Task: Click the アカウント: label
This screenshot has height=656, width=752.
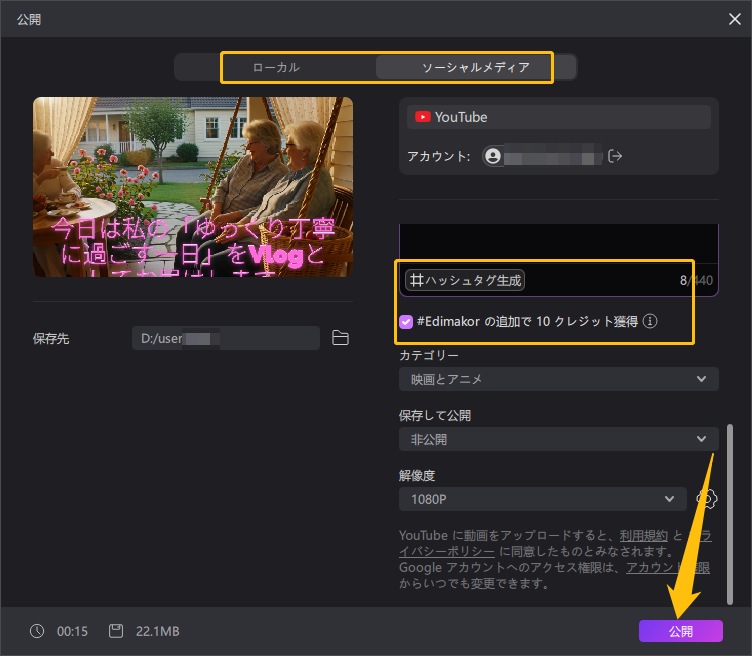Action: 439,156
